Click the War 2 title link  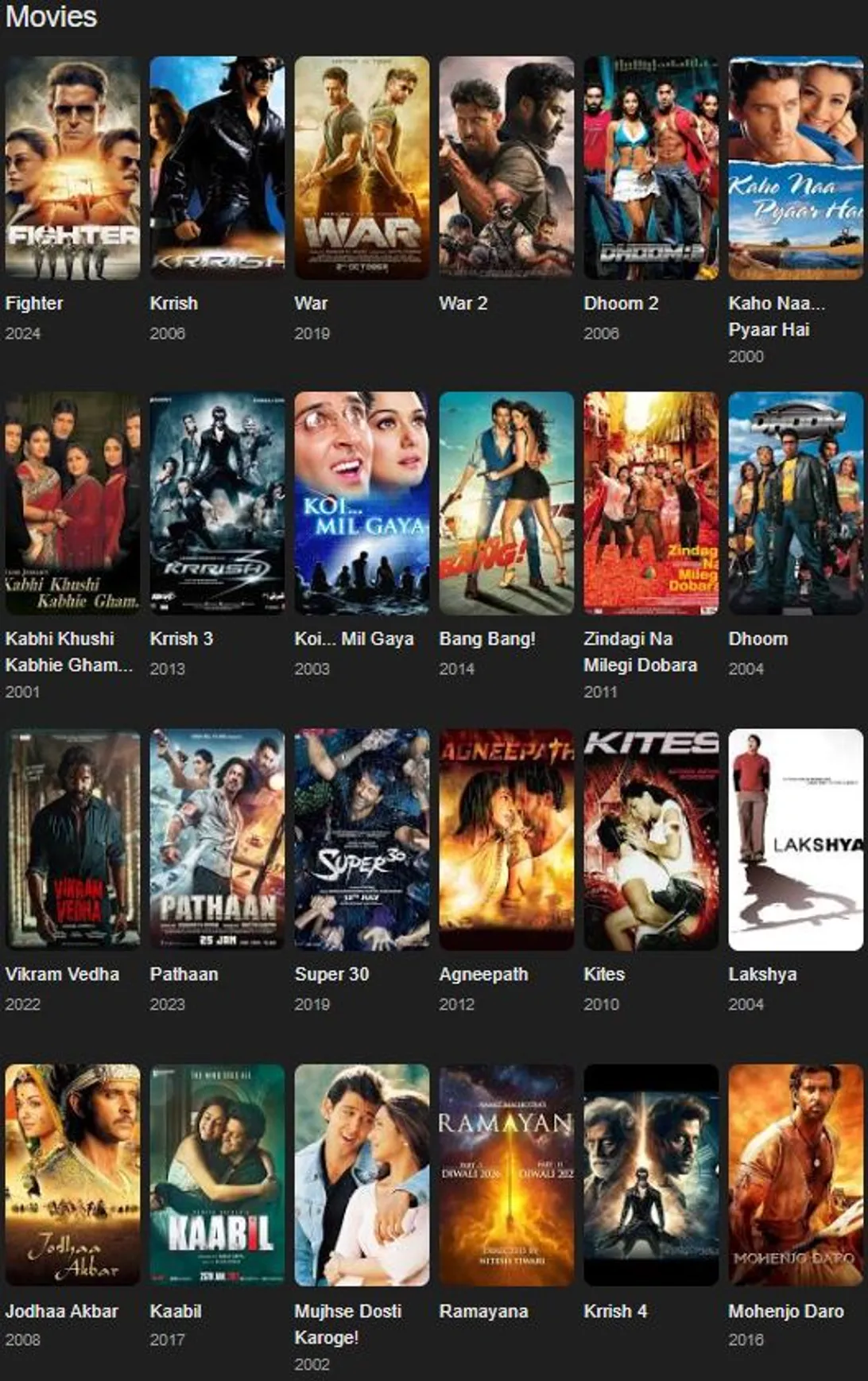463,303
